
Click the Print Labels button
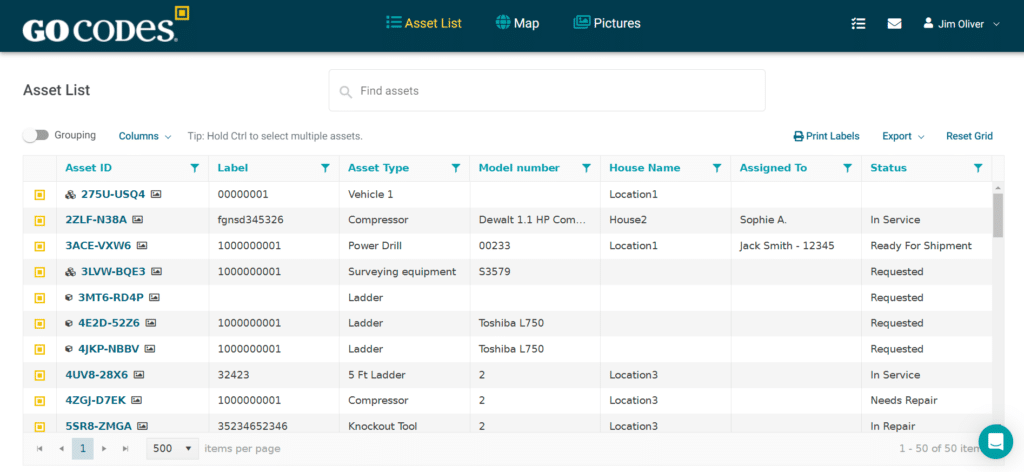click(826, 136)
